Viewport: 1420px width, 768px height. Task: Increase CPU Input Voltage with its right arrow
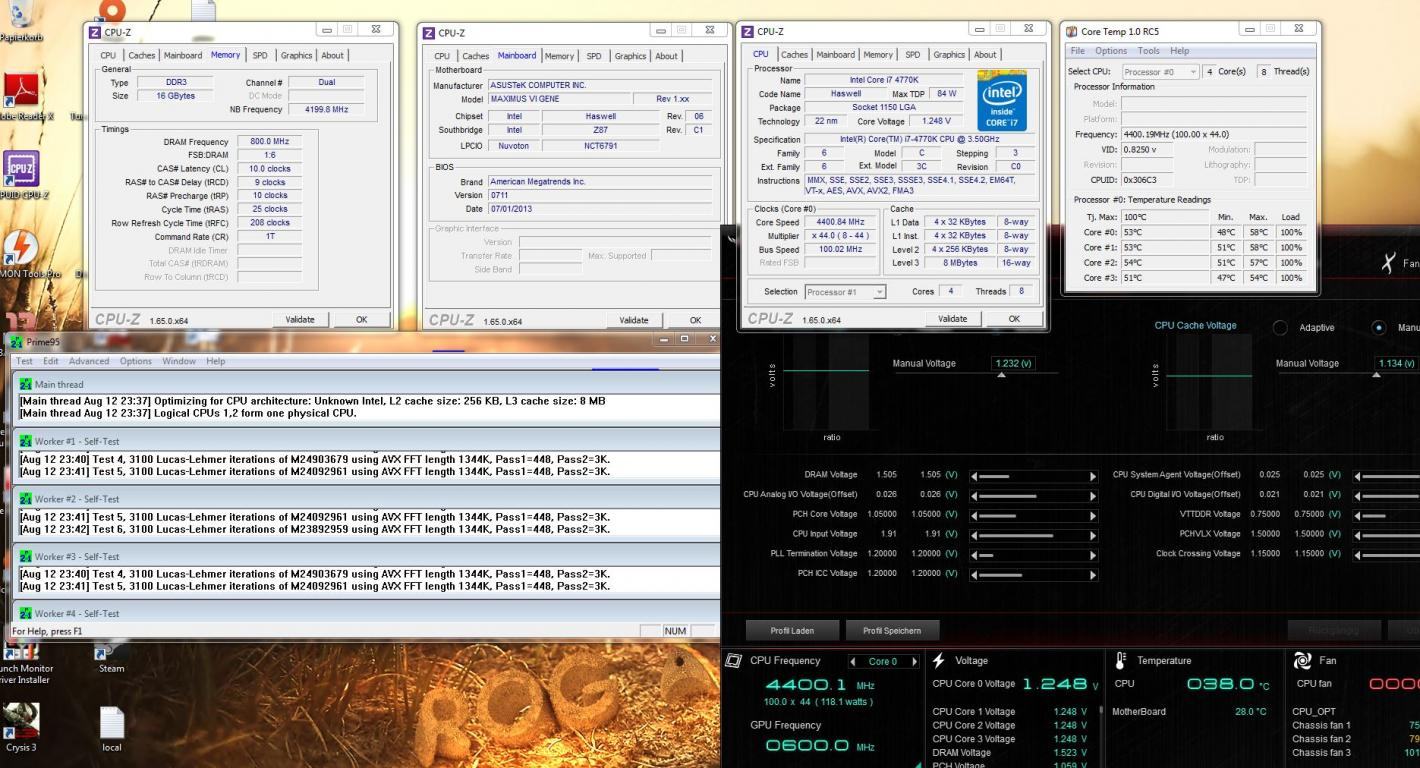(1093, 534)
